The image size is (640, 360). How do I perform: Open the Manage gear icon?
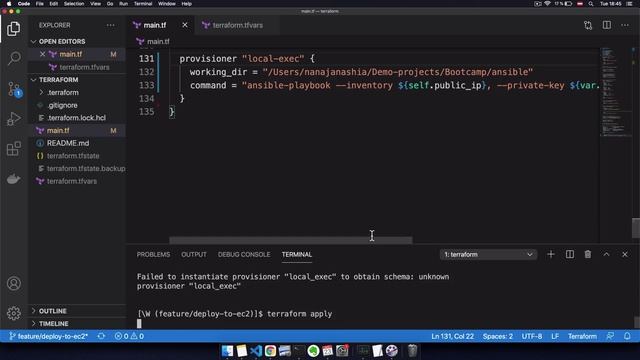pos(13,313)
